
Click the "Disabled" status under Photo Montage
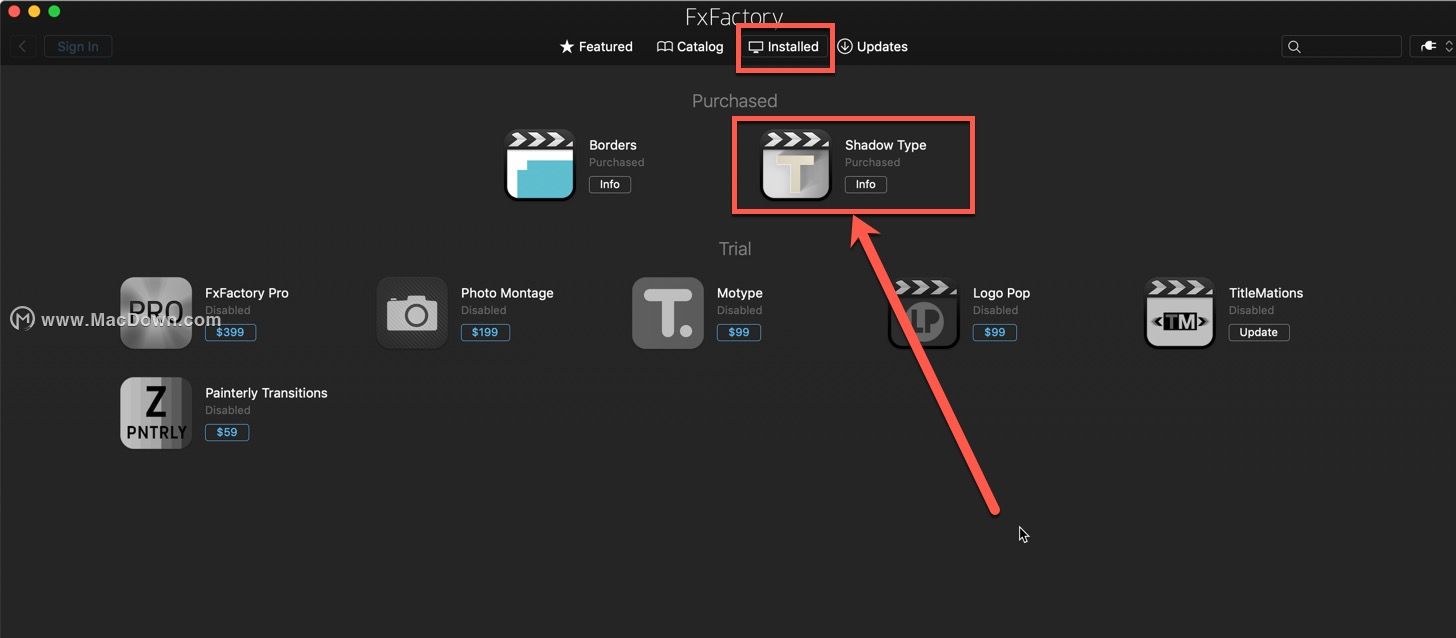[484, 310]
